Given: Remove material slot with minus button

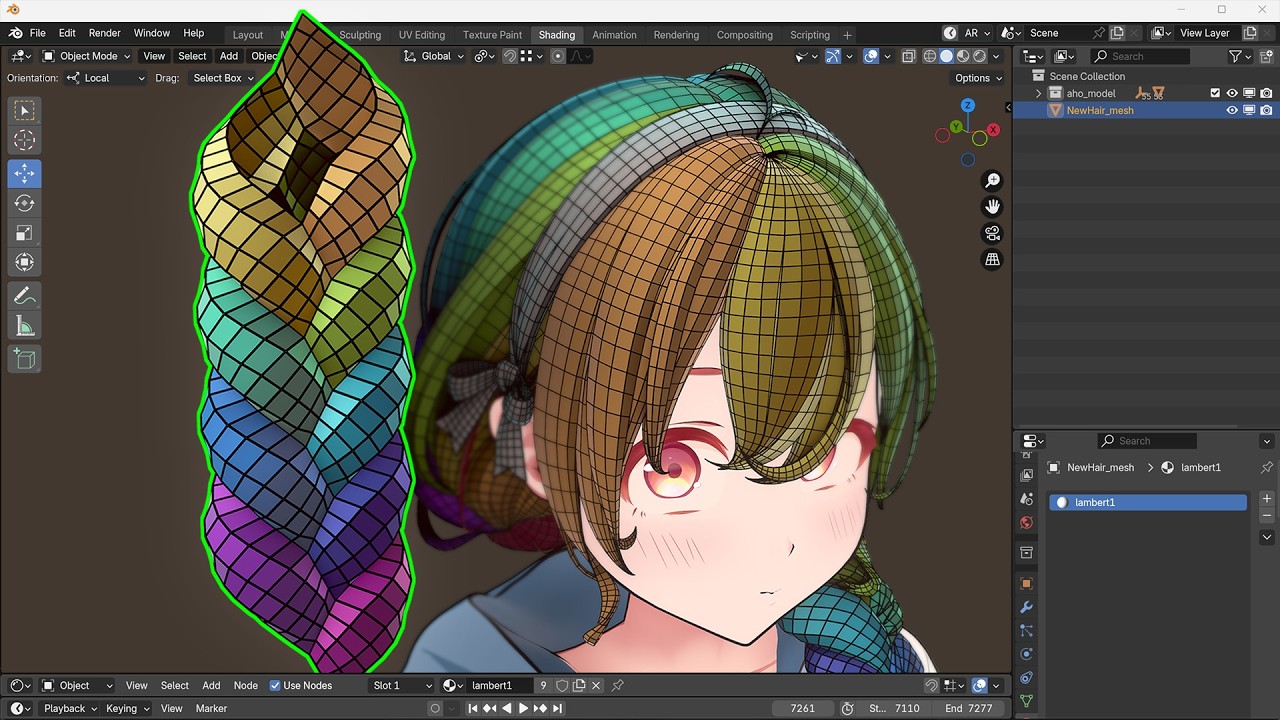Looking at the screenshot, I should pyautogui.click(x=1267, y=515).
